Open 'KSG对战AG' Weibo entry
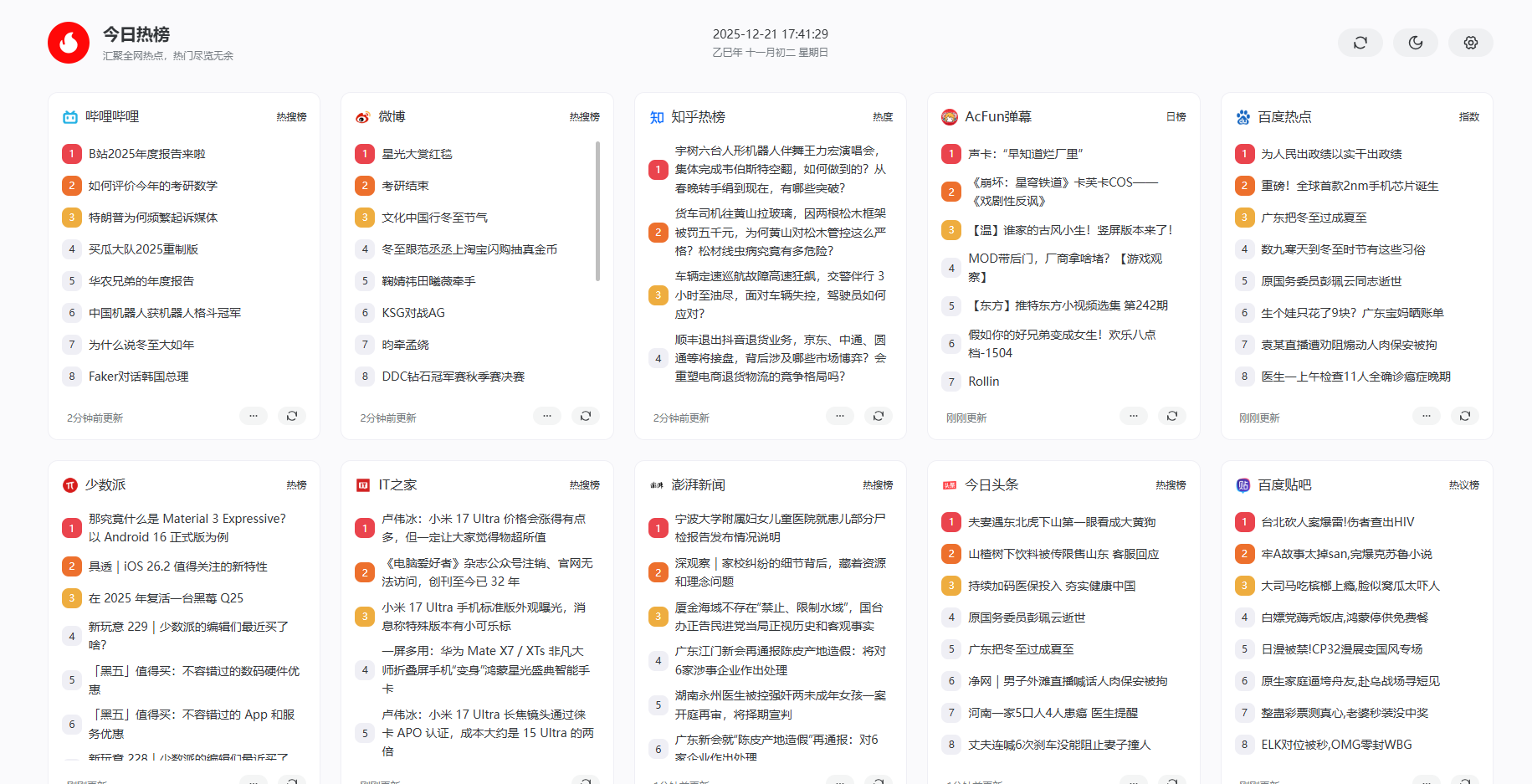The width and height of the screenshot is (1532, 784). [414, 313]
